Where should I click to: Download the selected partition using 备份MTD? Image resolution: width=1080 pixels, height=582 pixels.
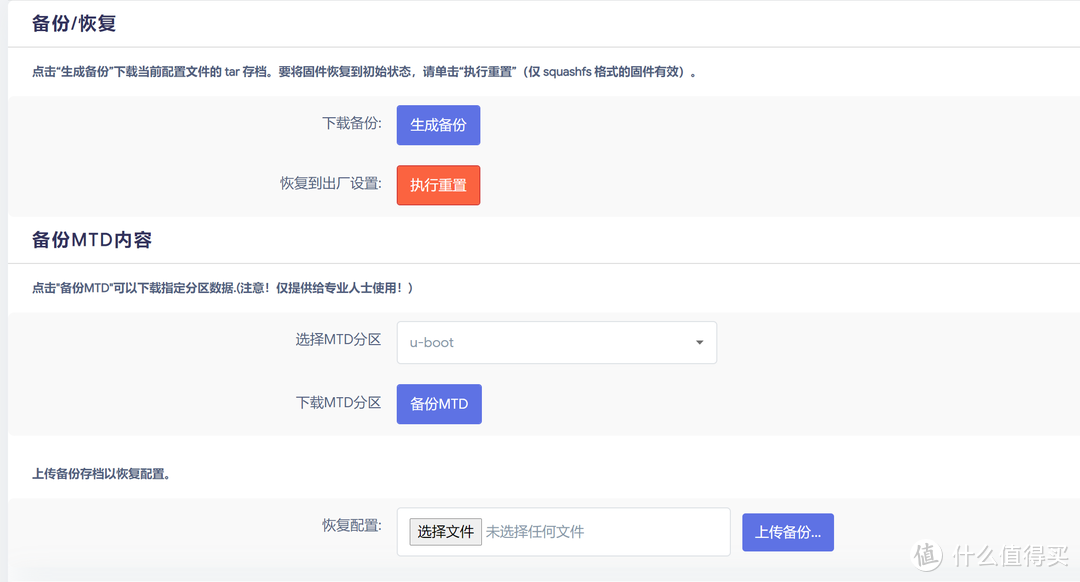(439, 404)
